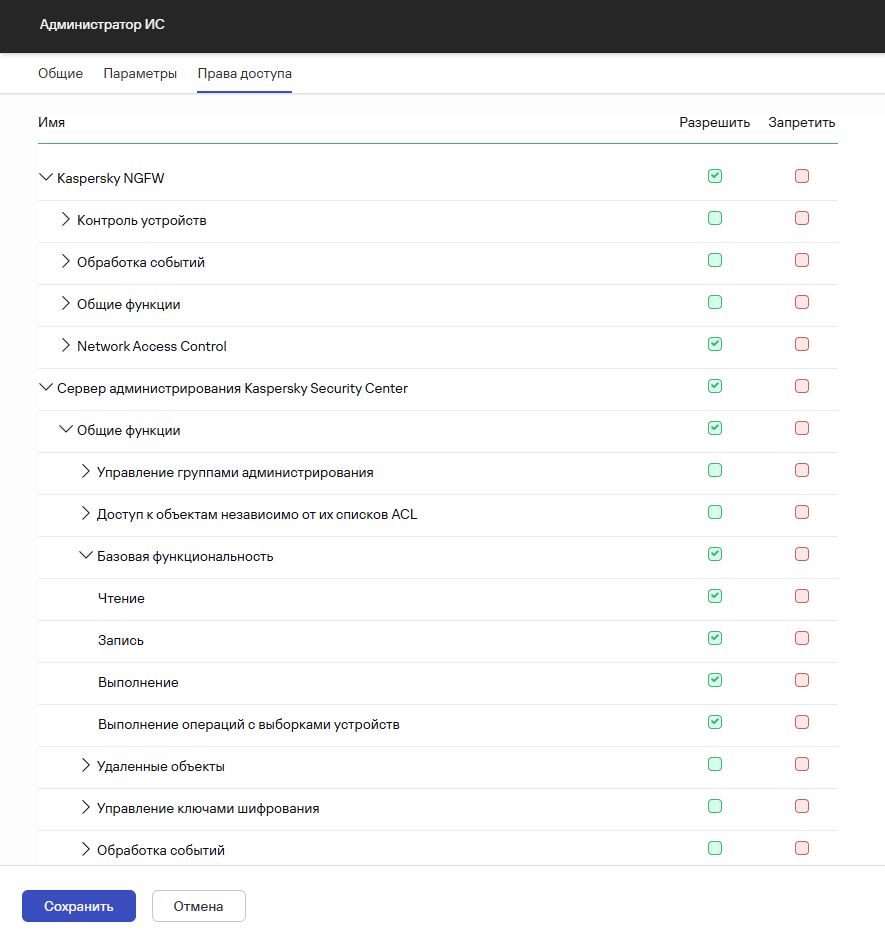Uncheck Разрешить for Запись
Viewport: 885px width, 942px height.
coord(715,639)
